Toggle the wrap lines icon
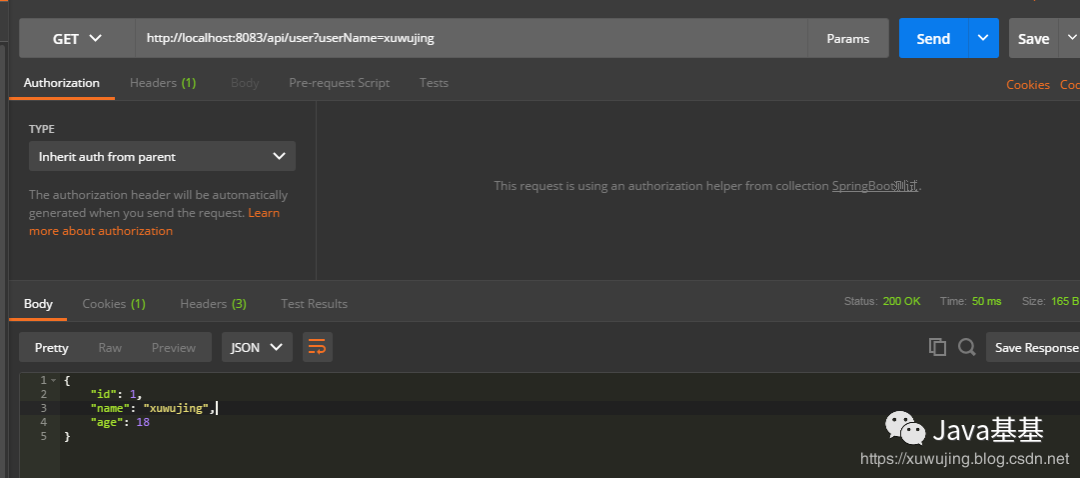Image resolution: width=1080 pixels, height=478 pixels. tap(317, 347)
